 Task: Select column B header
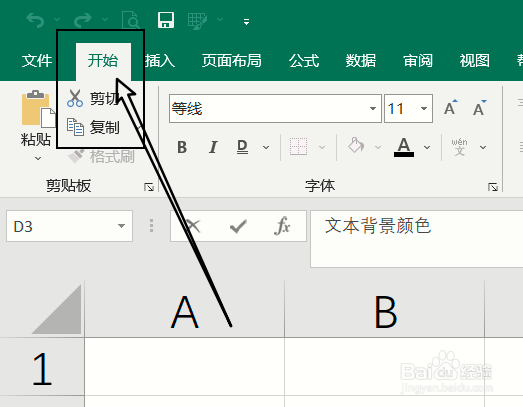(385, 309)
